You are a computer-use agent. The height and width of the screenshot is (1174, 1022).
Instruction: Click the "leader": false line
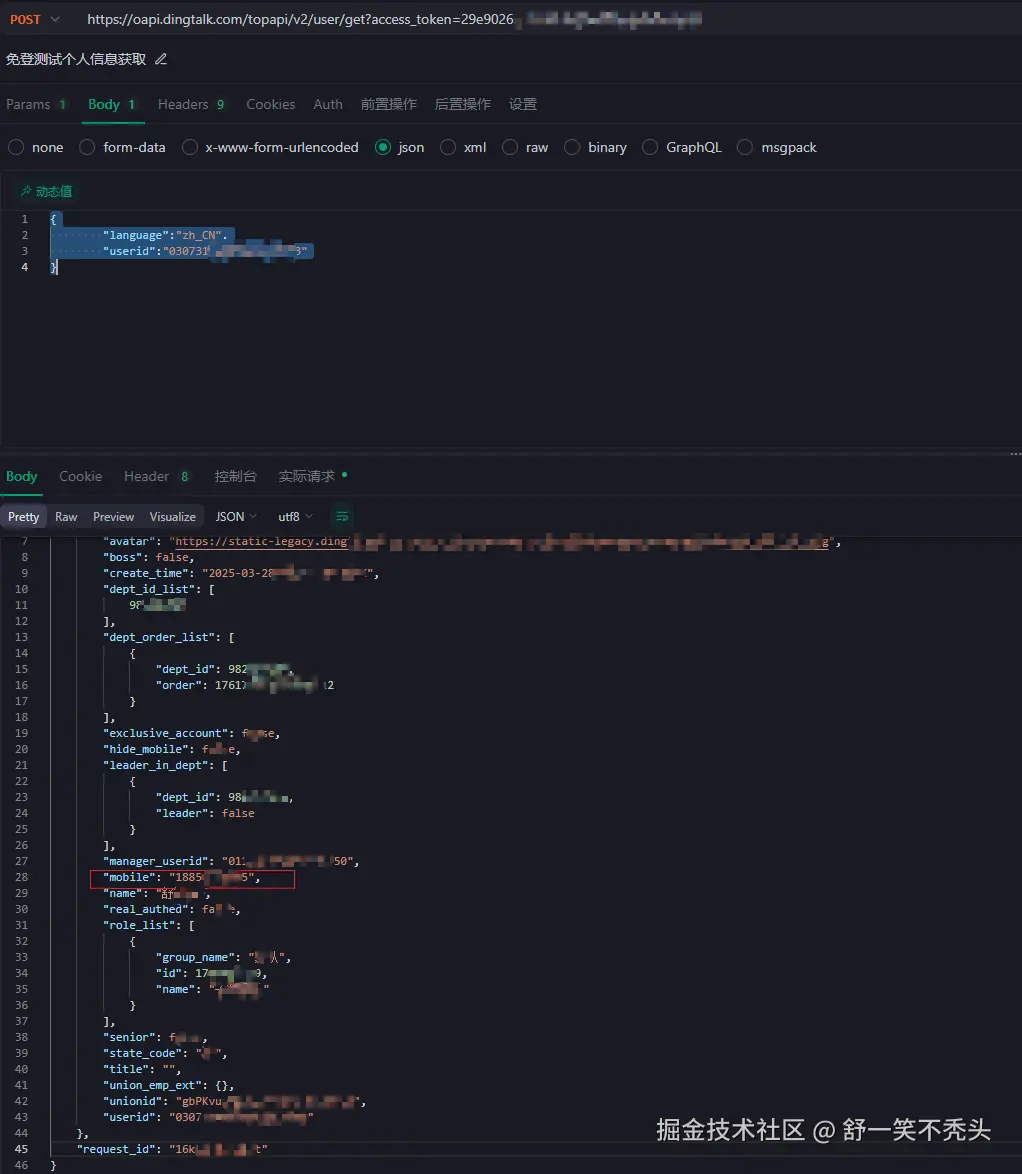point(205,813)
